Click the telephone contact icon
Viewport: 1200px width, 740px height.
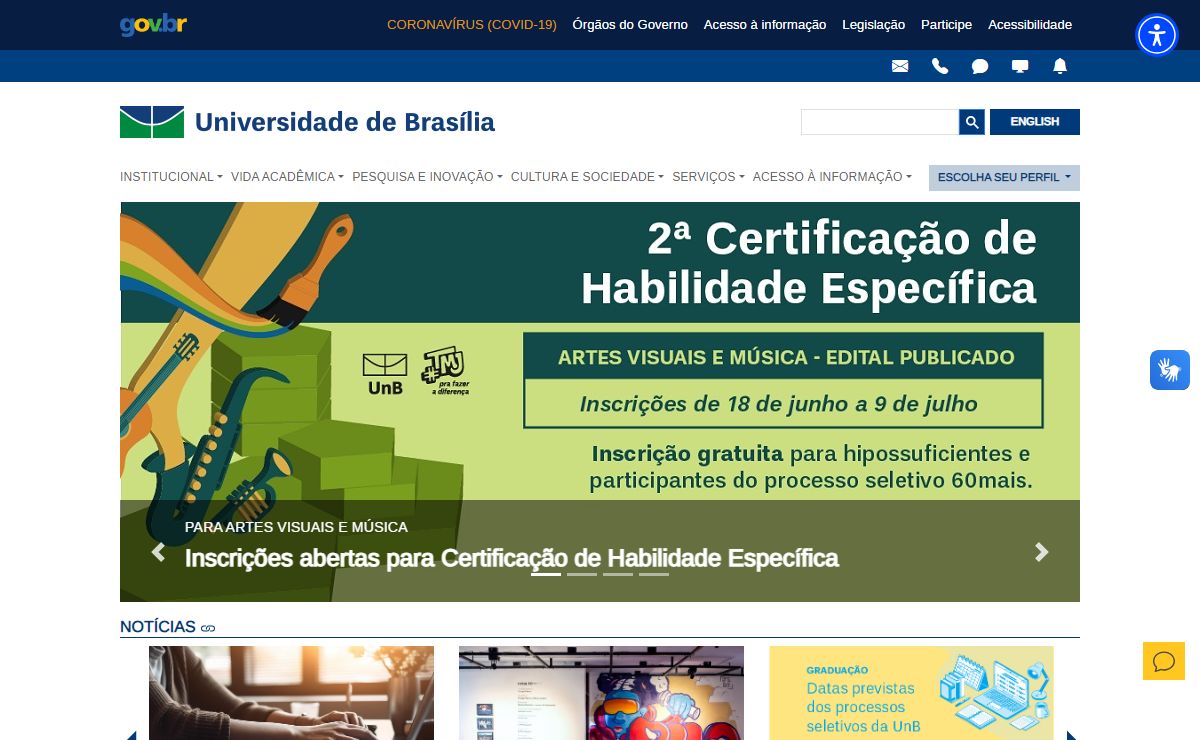coord(940,66)
